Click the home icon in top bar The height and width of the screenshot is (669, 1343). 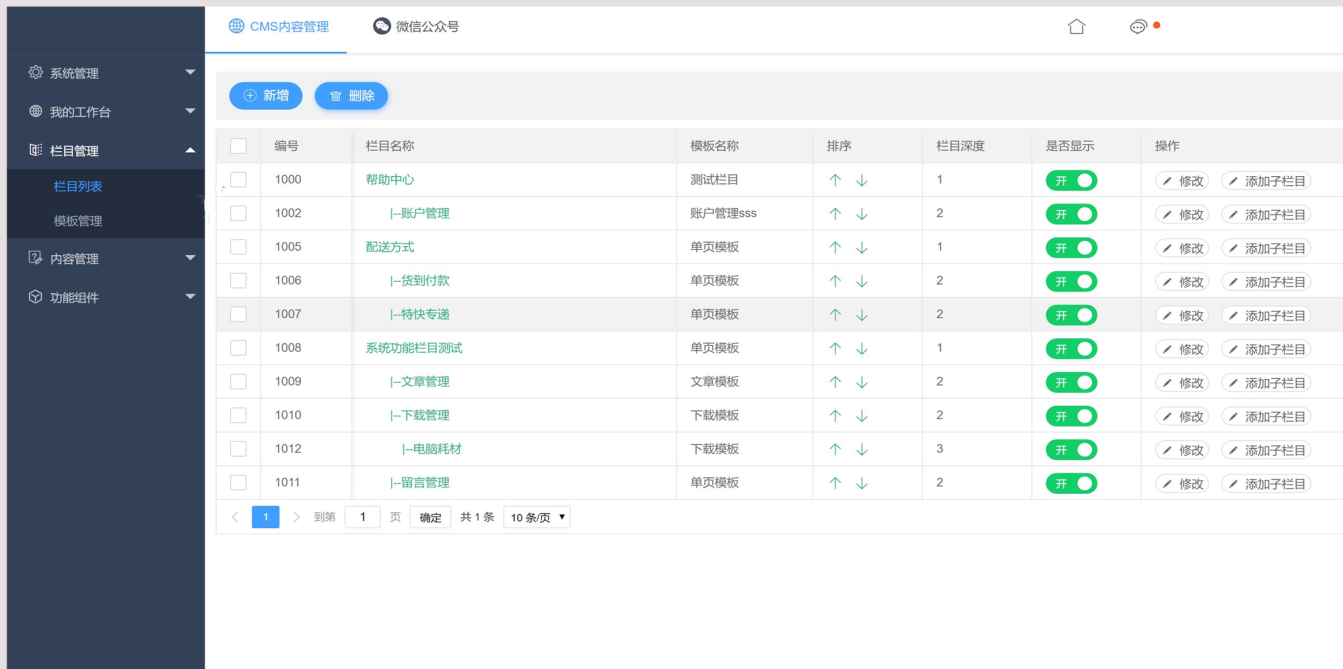point(1076,27)
